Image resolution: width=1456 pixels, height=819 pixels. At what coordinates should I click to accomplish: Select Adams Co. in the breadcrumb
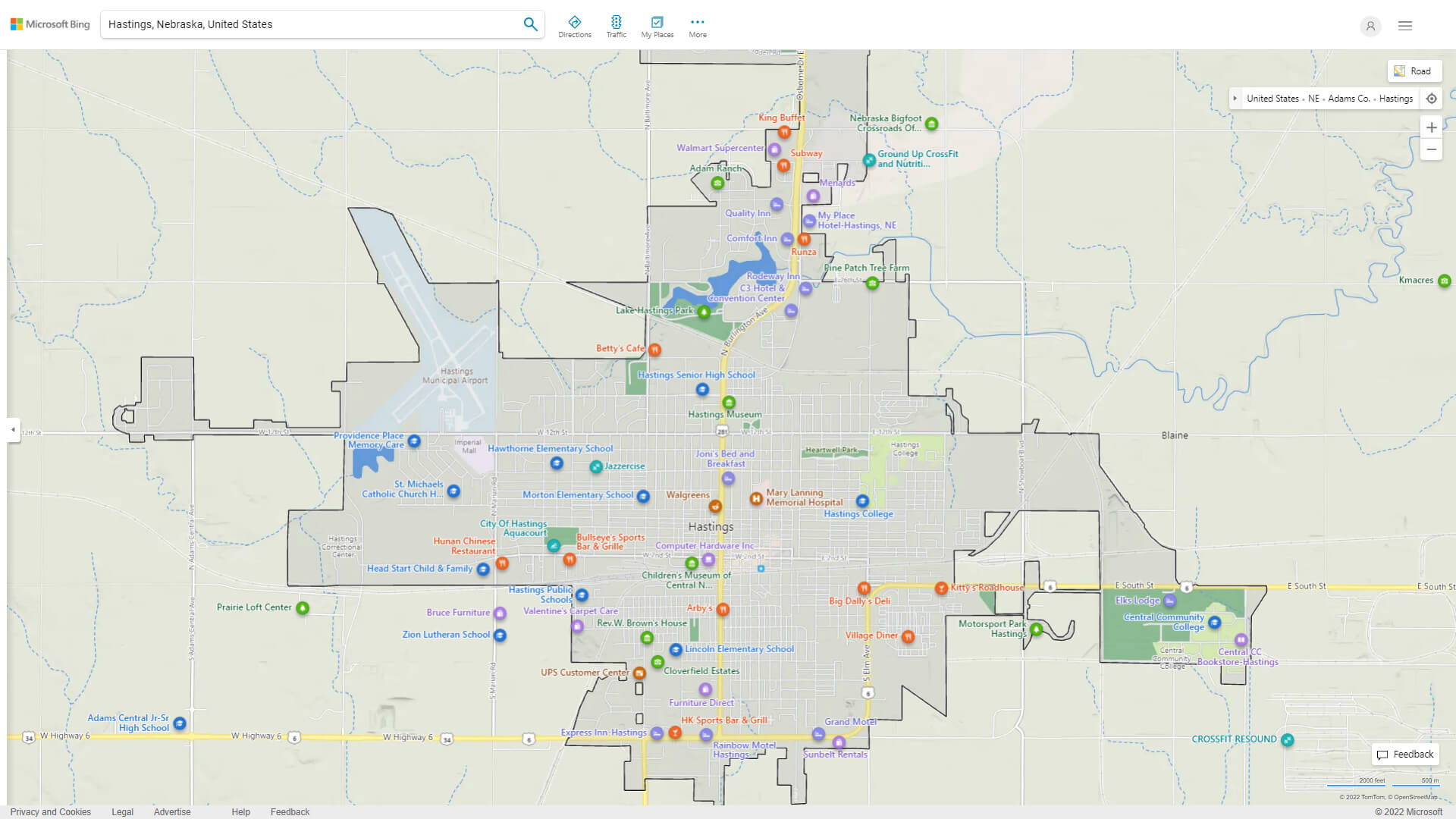tap(1348, 99)
